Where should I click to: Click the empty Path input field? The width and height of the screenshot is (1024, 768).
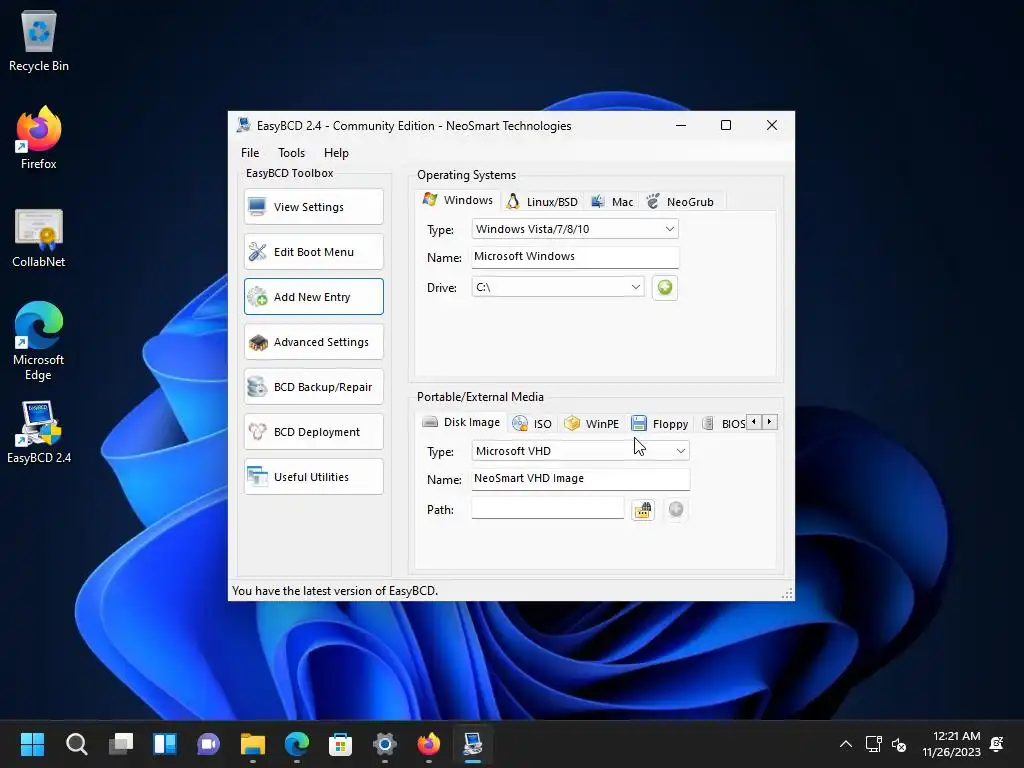(x=547, y=508)
